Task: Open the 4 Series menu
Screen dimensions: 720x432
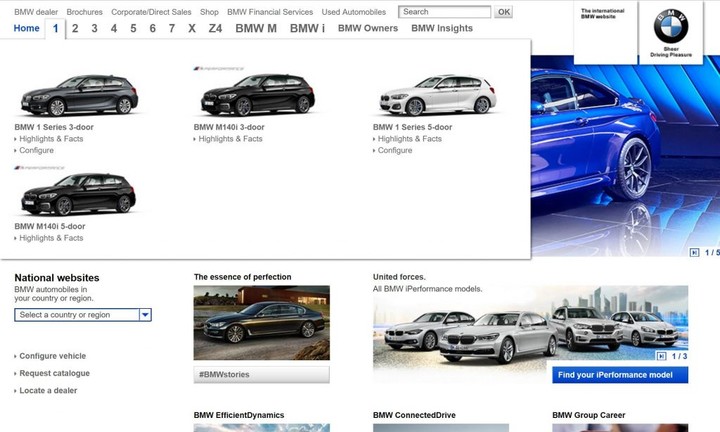Action: pyautogui.click(x=114, y=28)
